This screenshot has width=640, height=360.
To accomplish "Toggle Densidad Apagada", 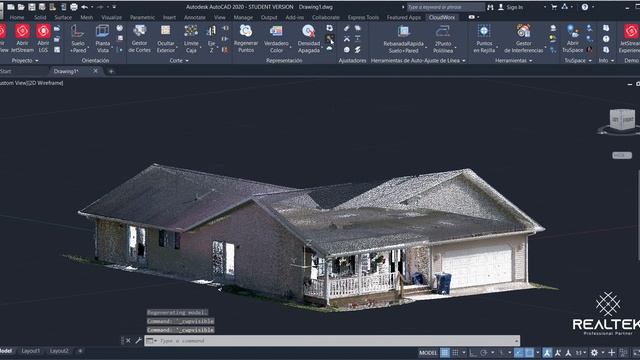I will tap(309, 38).
